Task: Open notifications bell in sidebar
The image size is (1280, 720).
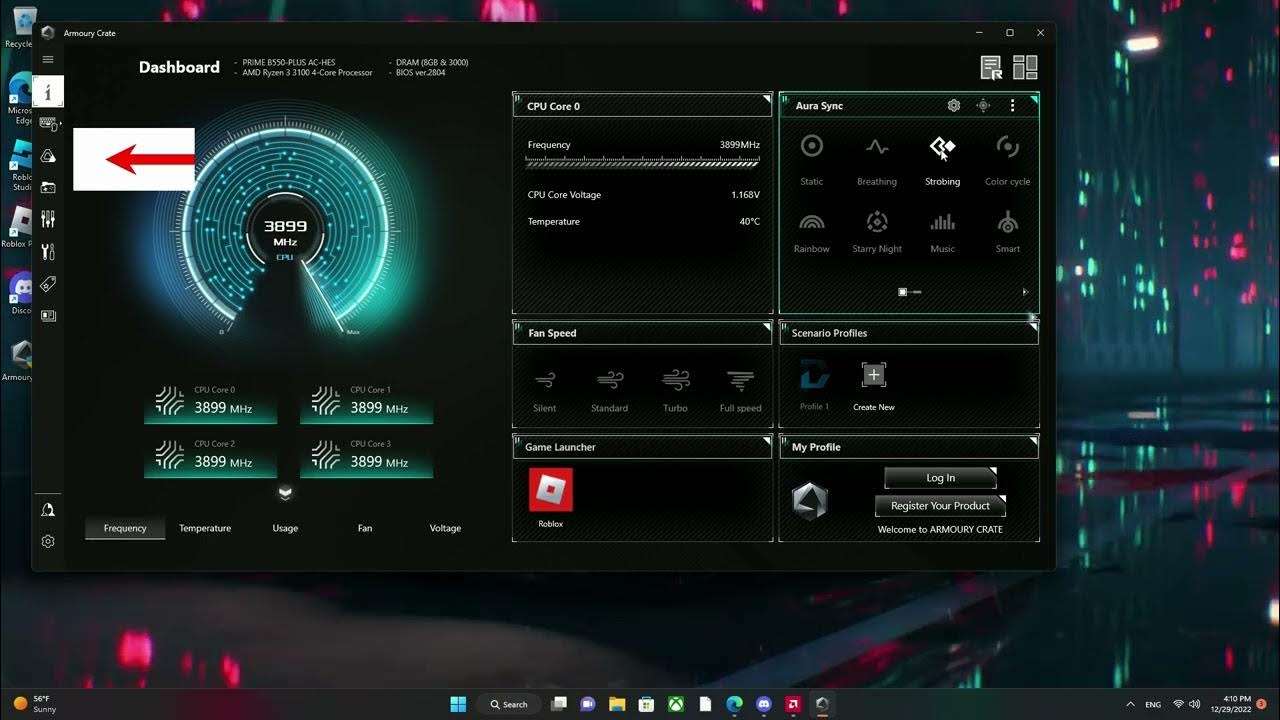Action: pyautogui.click(x=48, y=510)
